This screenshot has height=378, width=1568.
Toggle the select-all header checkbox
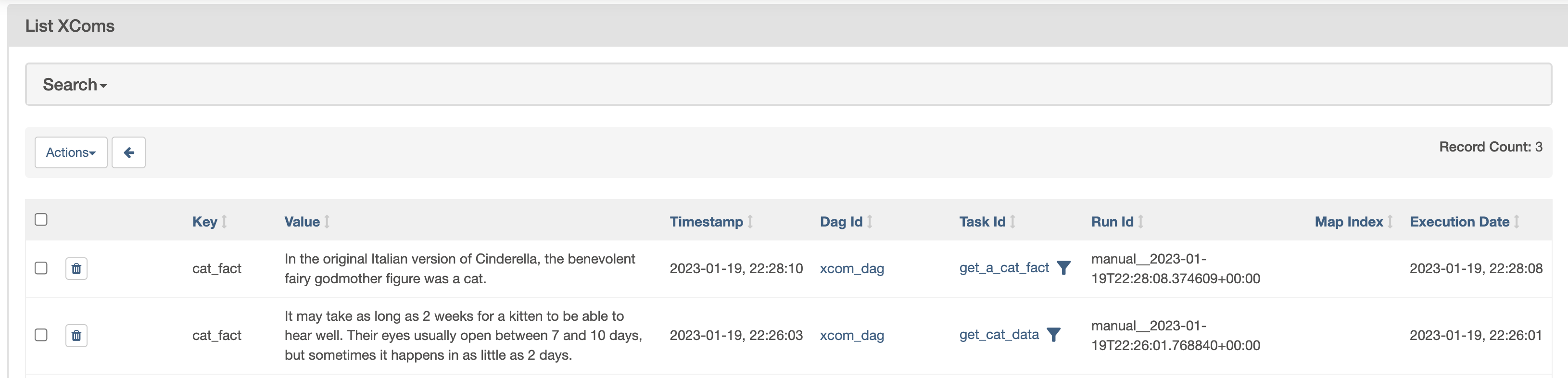(41, 220)
